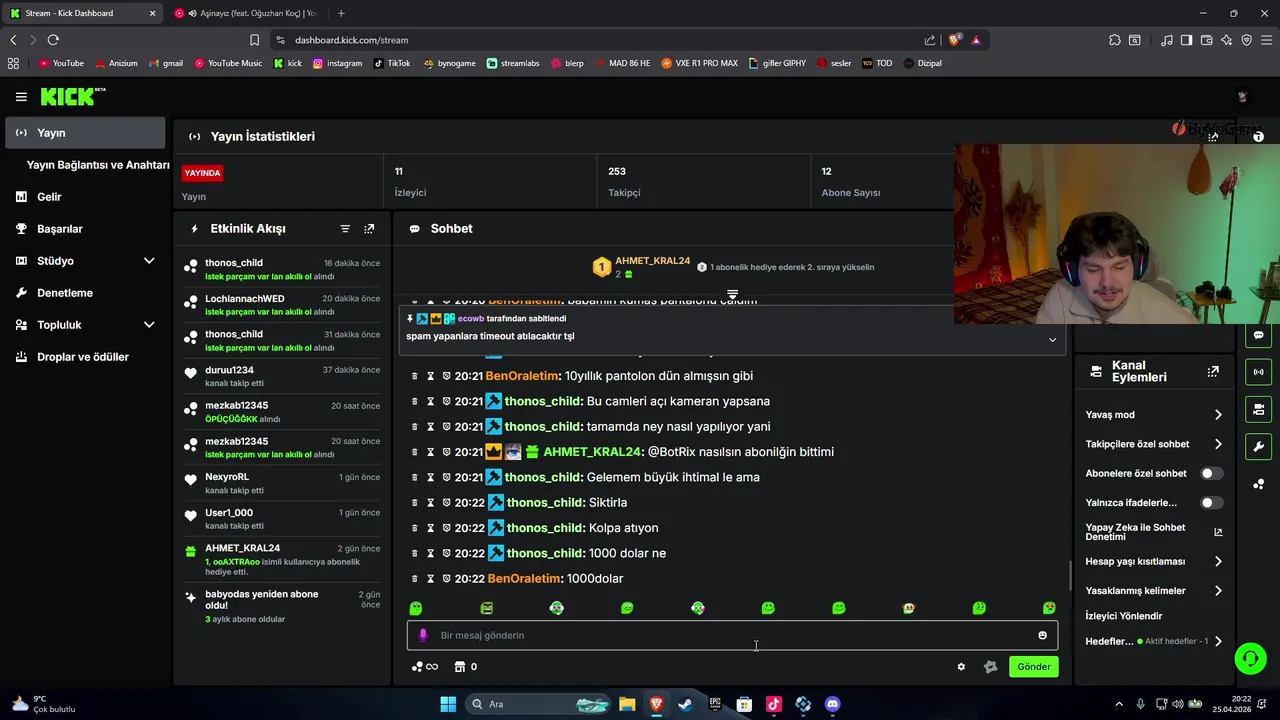Open the channel points infinity icon
This screenshot has height=720, width=1280.
click(x=425, y=667)
